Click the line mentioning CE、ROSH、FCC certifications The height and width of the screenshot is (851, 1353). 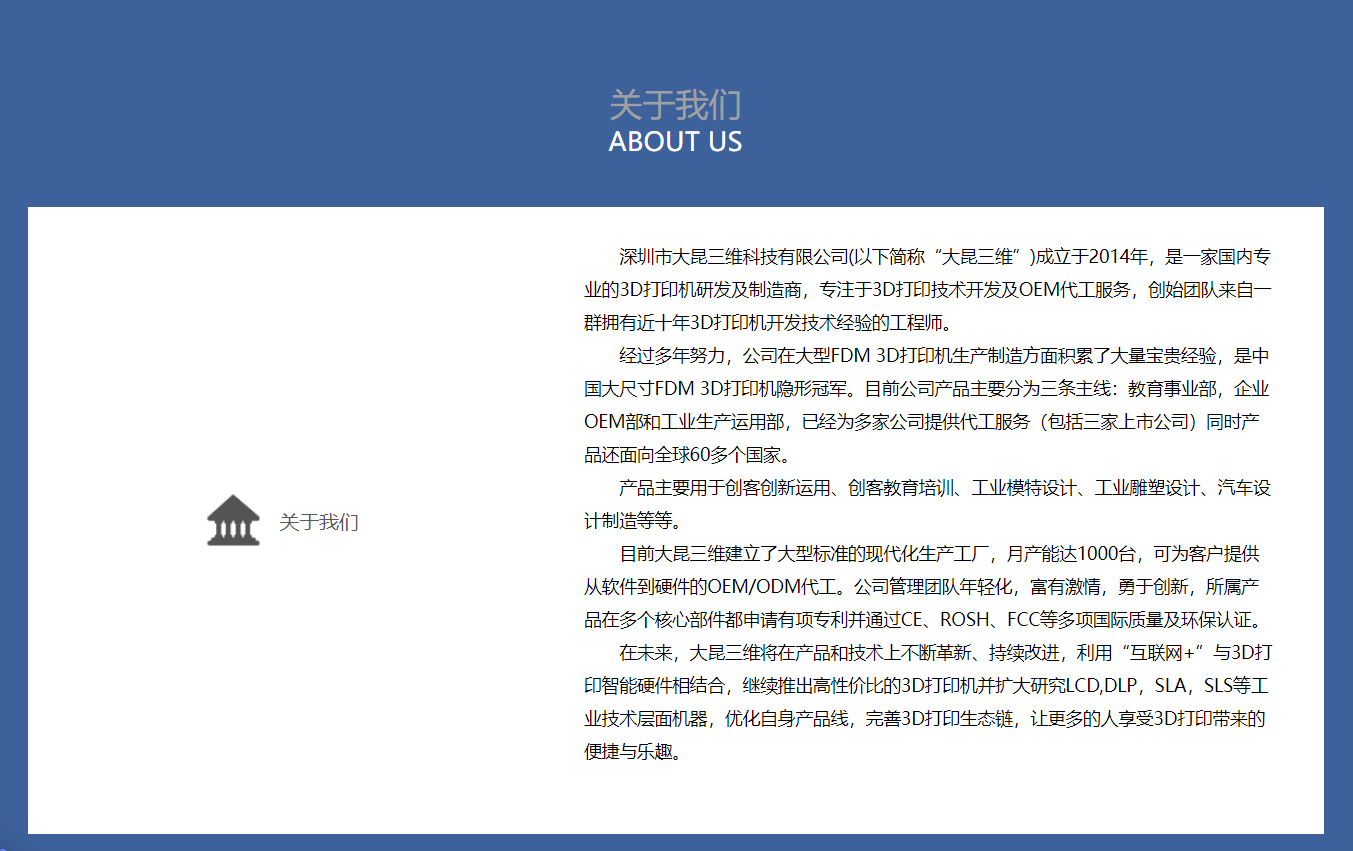coord(926,620)
